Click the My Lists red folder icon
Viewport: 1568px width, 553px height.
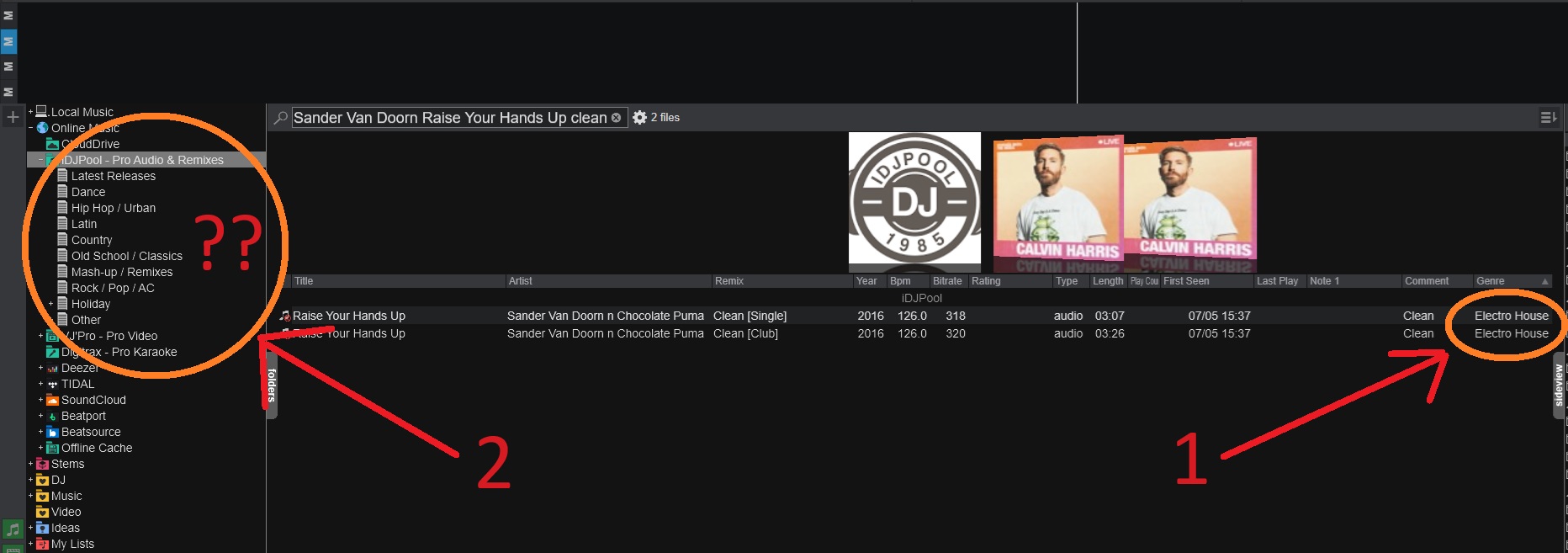[x=42, y=544]
